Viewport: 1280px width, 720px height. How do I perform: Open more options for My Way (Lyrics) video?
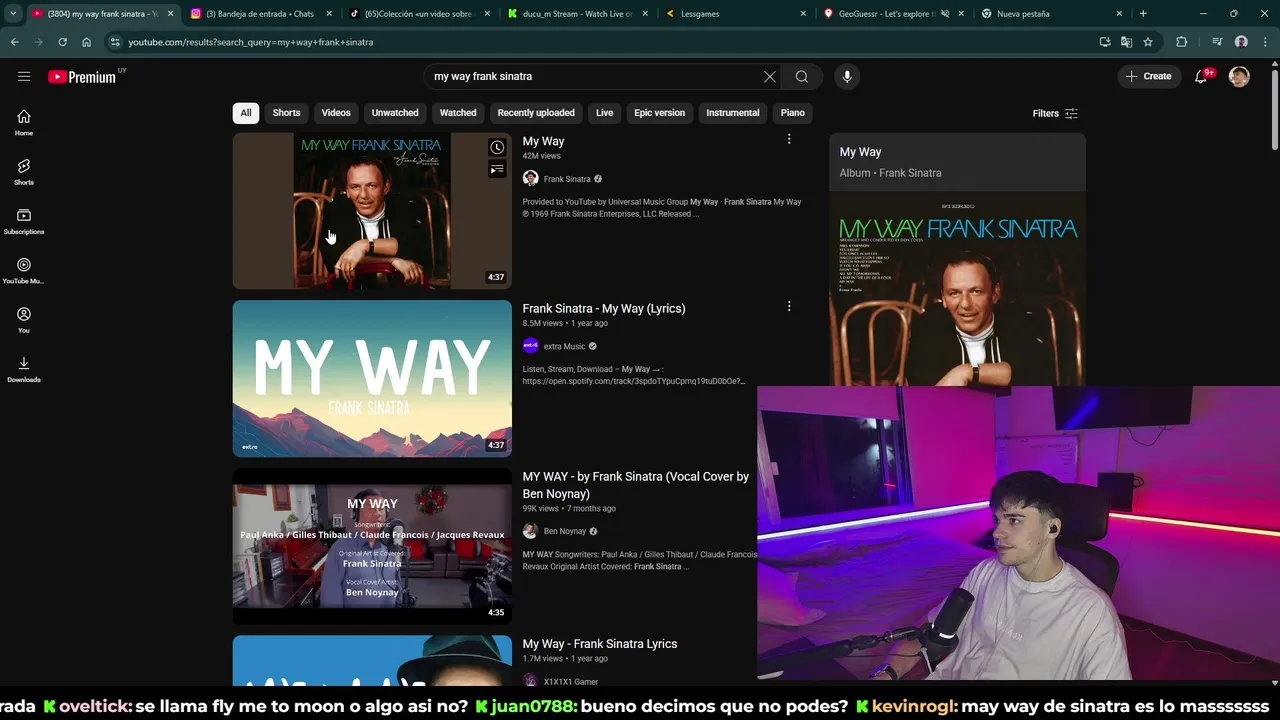(x=789, y=307)
